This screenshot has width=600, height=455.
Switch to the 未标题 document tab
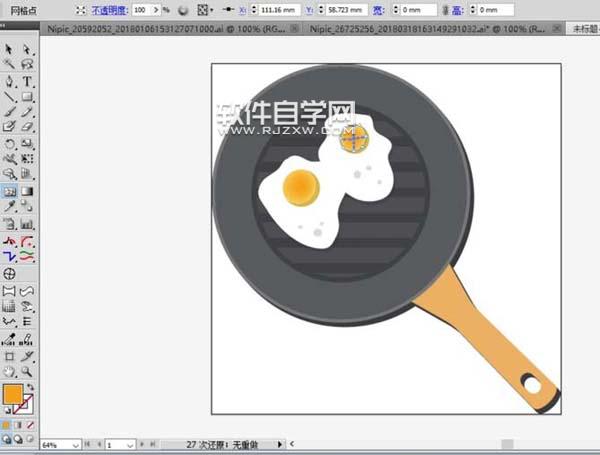pos(584,29)
